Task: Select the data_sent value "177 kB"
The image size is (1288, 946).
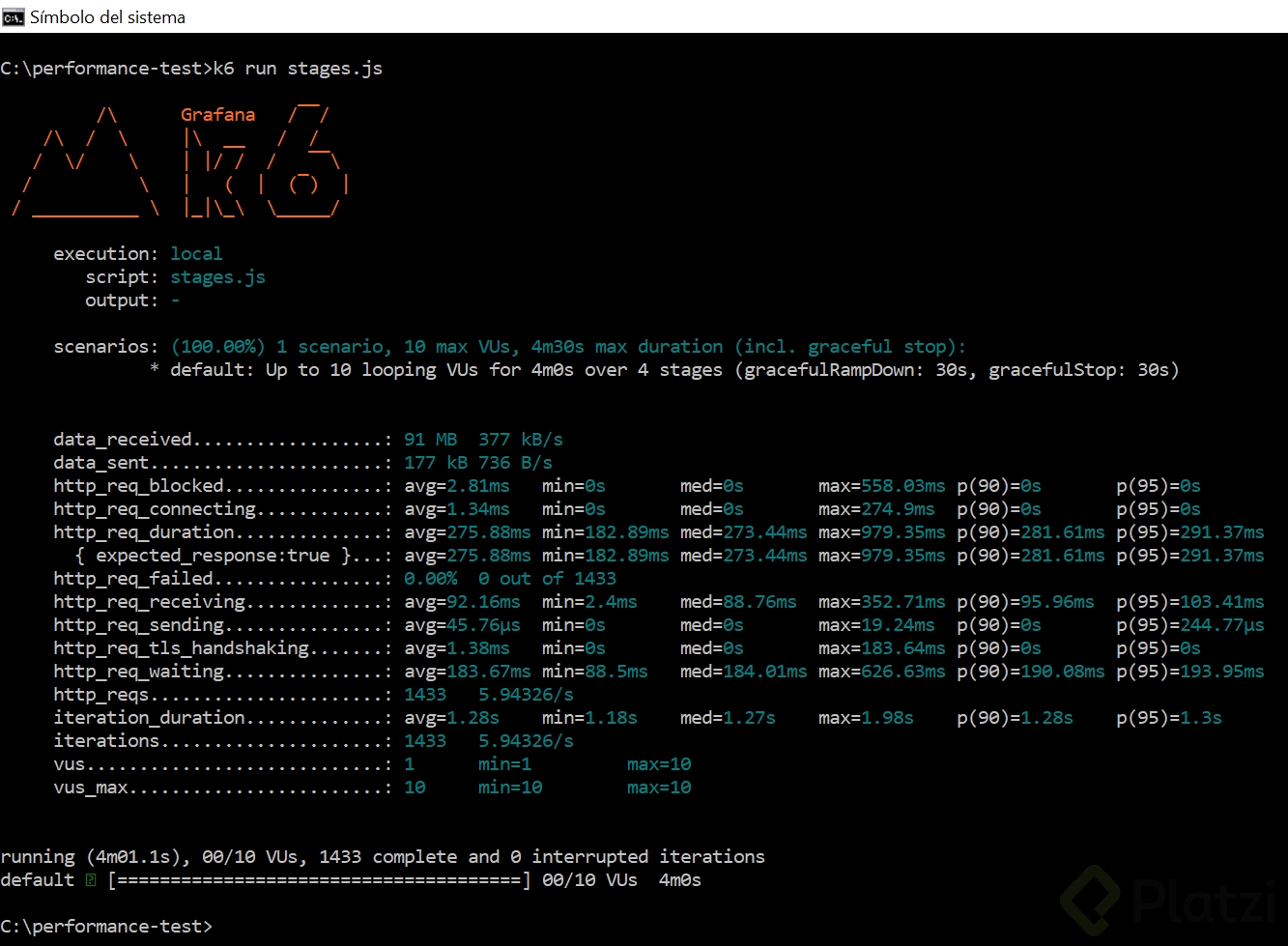Action: [x=436, y=463]
